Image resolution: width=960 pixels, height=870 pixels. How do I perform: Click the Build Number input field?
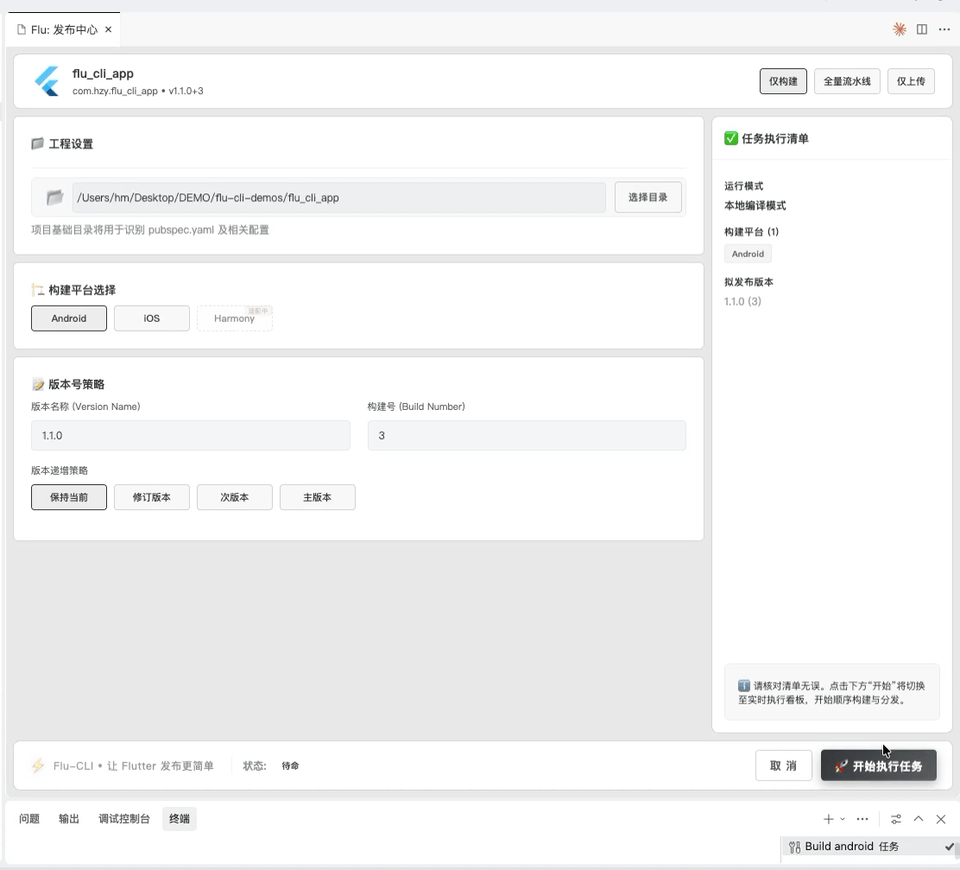point(527,435)
